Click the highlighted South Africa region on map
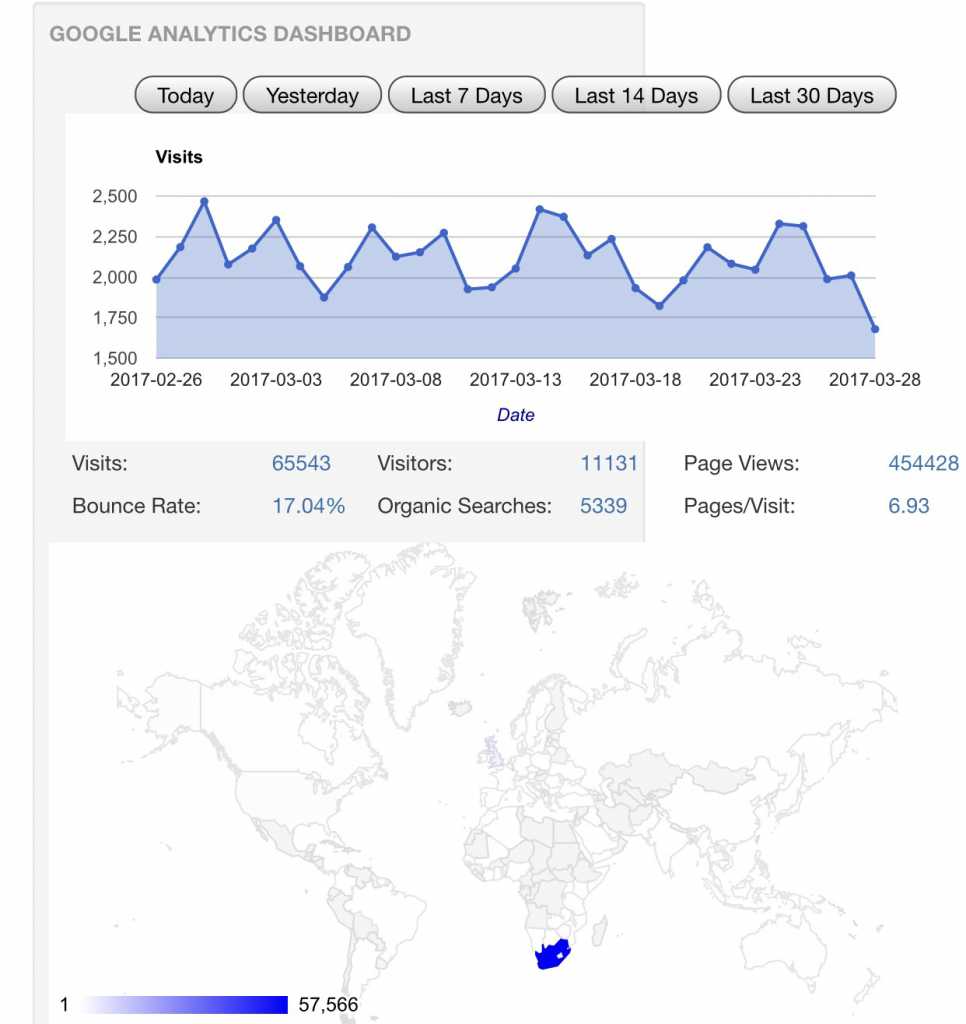 click(x=551, y=955)
